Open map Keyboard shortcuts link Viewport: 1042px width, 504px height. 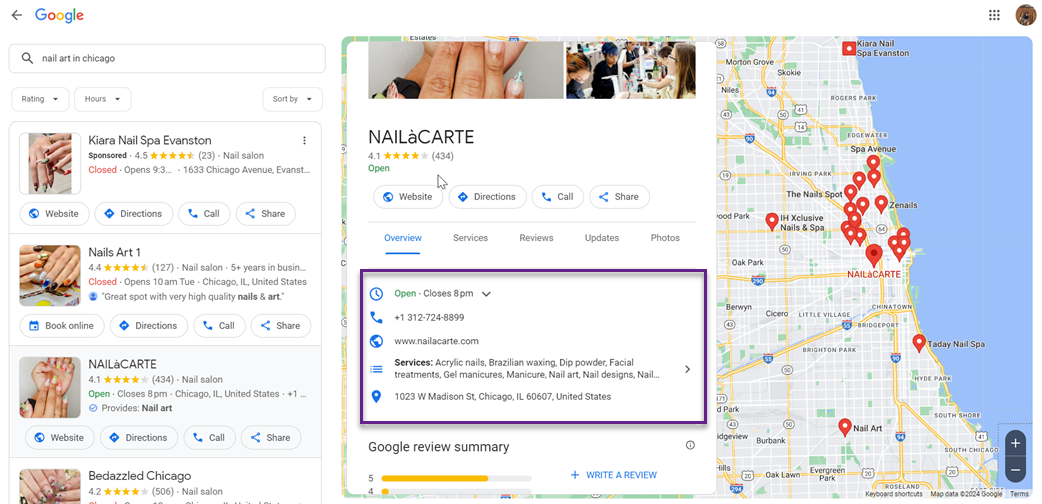tap(894, 494)
